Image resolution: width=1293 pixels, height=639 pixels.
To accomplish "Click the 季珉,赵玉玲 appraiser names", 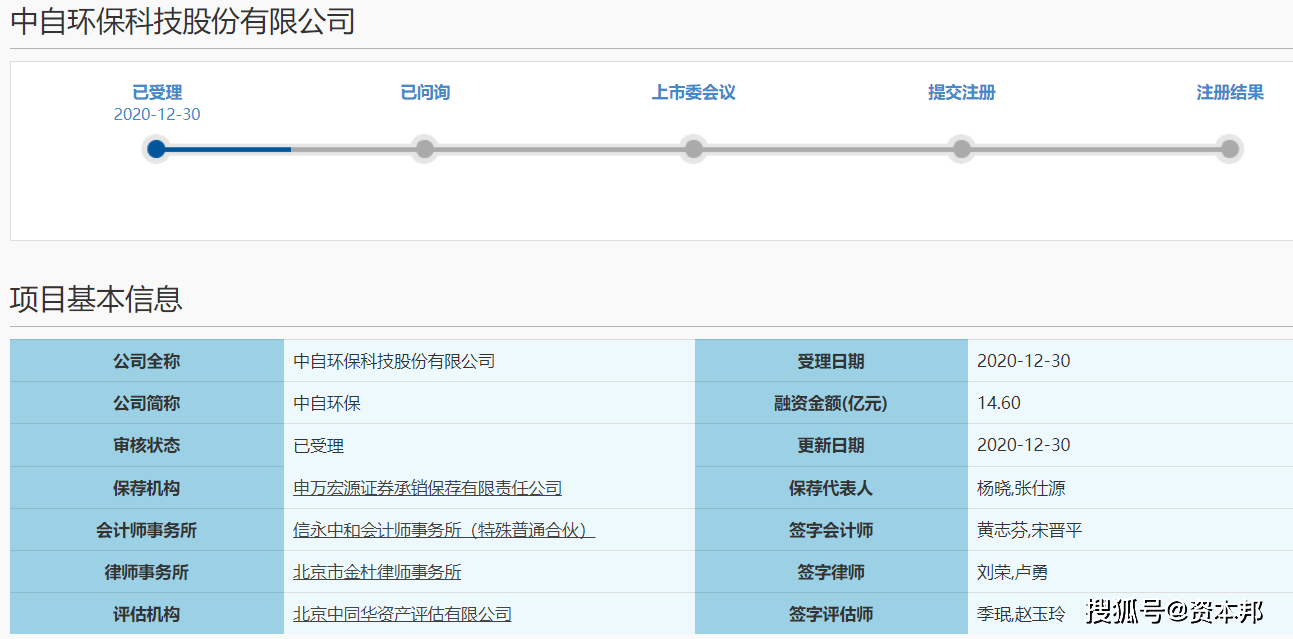I will pyautogui.click(x=1021, y=614).
